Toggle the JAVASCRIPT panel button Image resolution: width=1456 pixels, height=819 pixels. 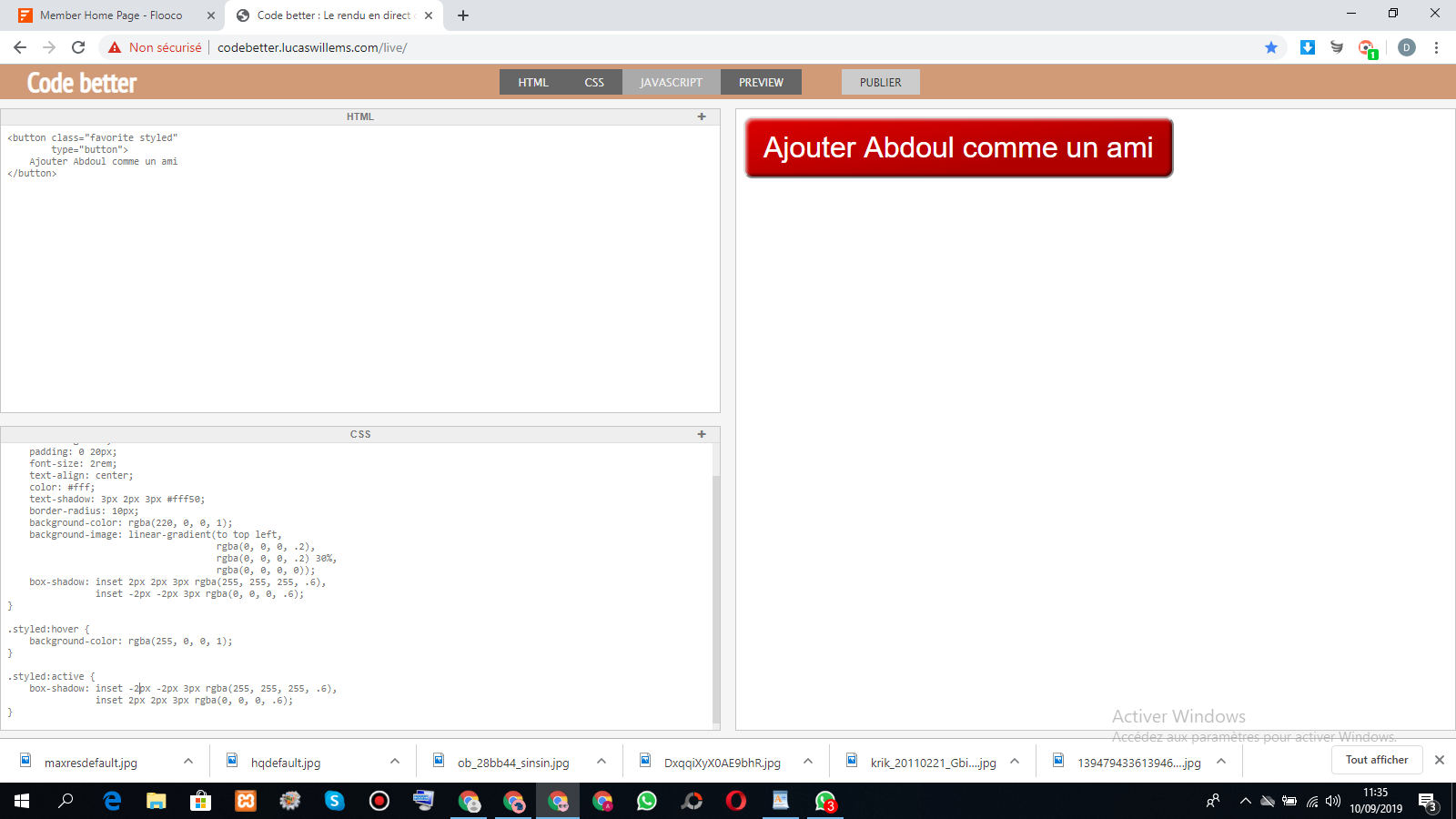click(671, 82)
